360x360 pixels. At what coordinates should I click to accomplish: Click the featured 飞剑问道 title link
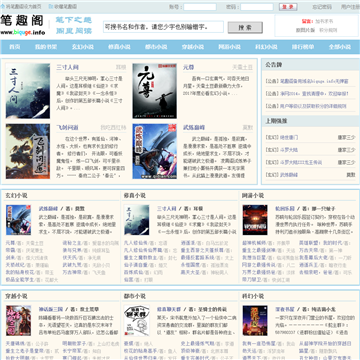tap(68, 128)
